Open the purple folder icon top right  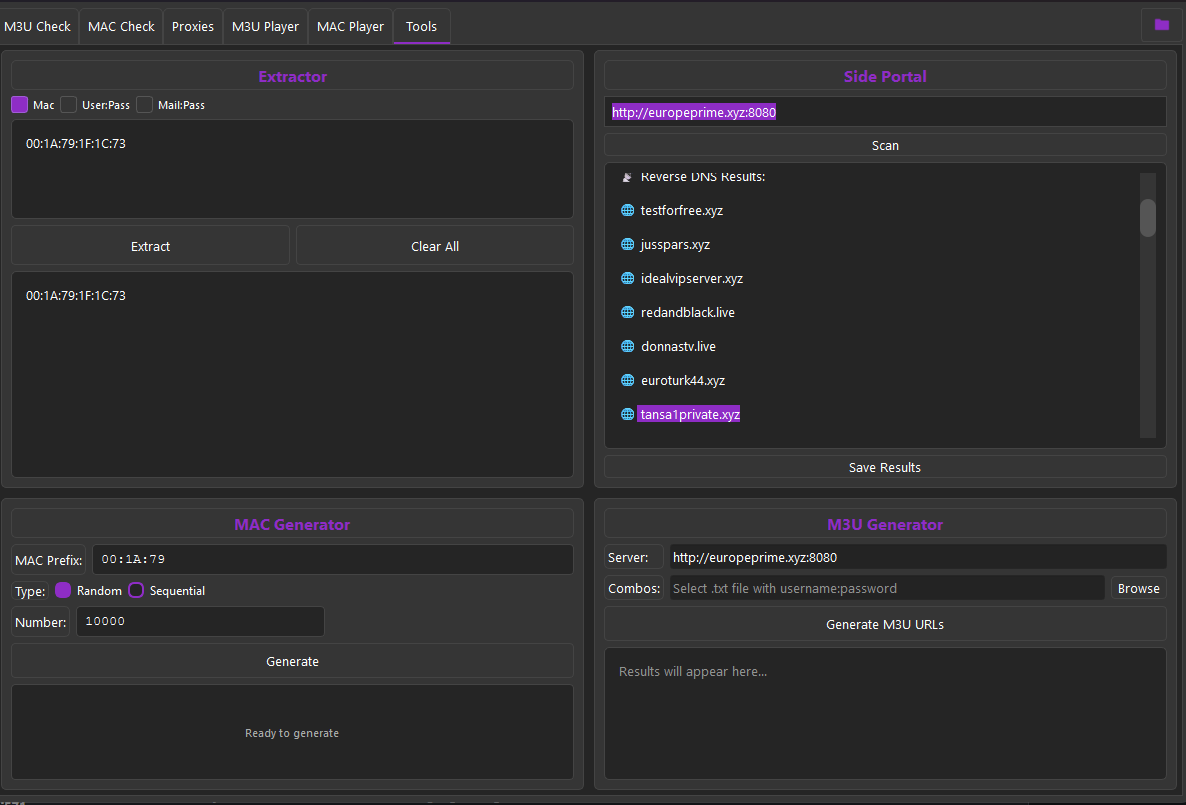click(1160, 24)
